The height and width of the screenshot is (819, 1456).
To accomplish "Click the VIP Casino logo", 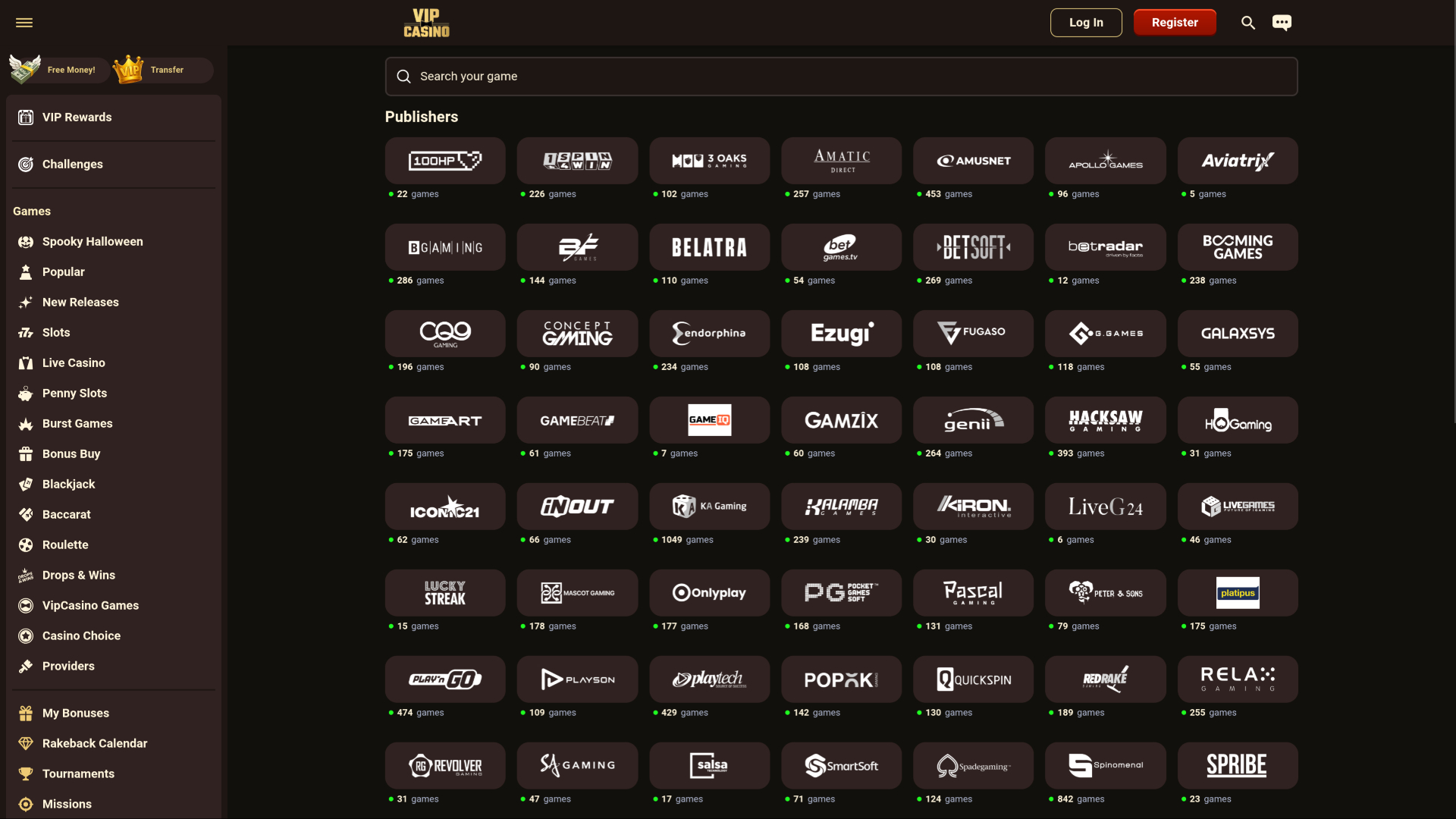I will [x=426, y=23].
